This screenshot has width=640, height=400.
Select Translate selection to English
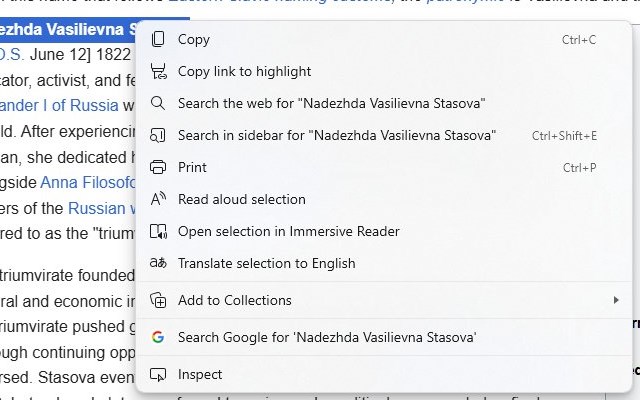click(266, 264)
